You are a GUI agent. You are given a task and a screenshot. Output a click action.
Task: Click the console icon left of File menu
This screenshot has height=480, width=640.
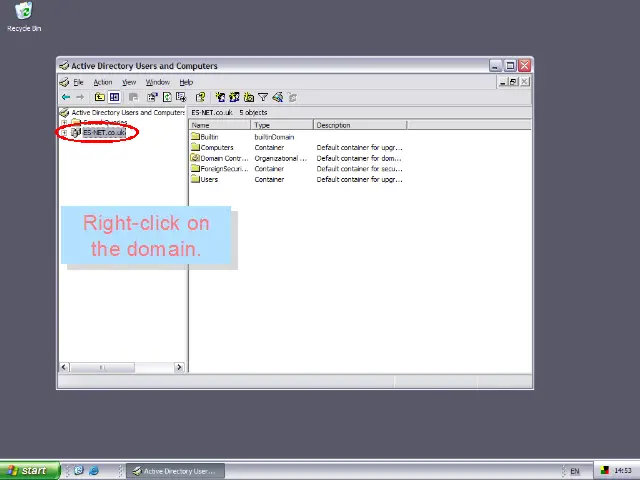point(64,82)
